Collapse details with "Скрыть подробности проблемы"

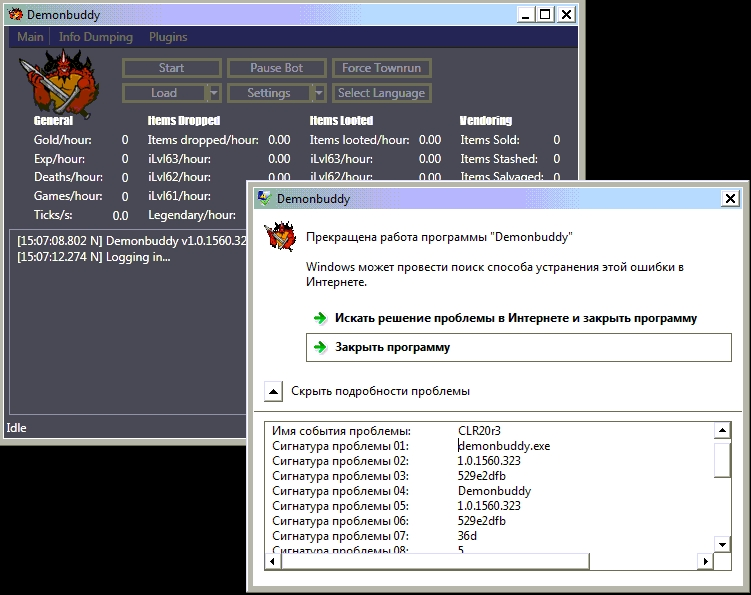[272, 391]
